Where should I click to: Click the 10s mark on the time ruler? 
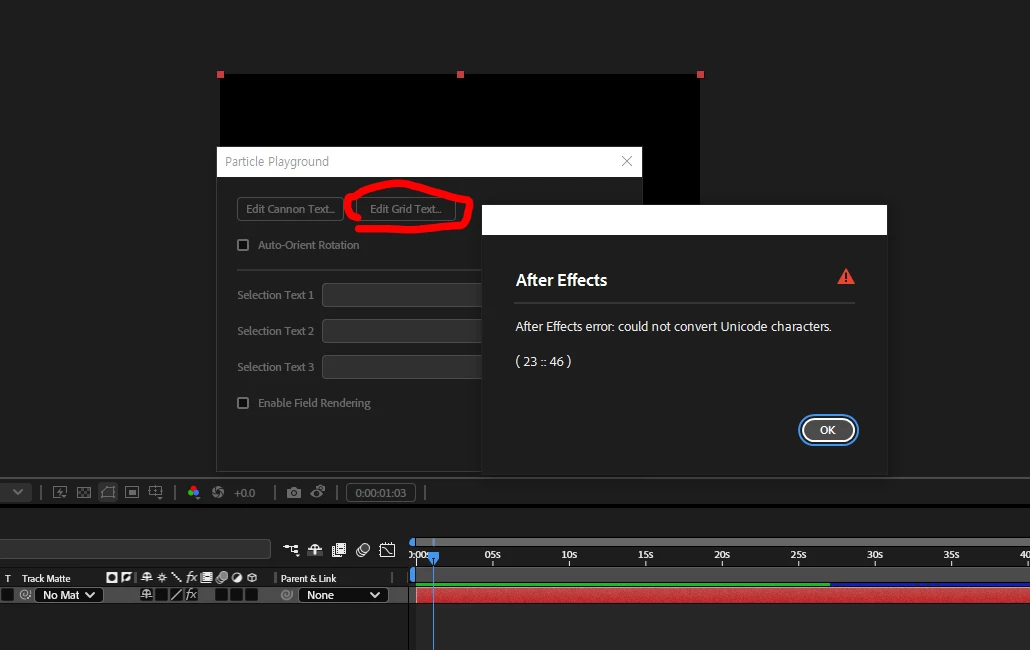[569, 555]
